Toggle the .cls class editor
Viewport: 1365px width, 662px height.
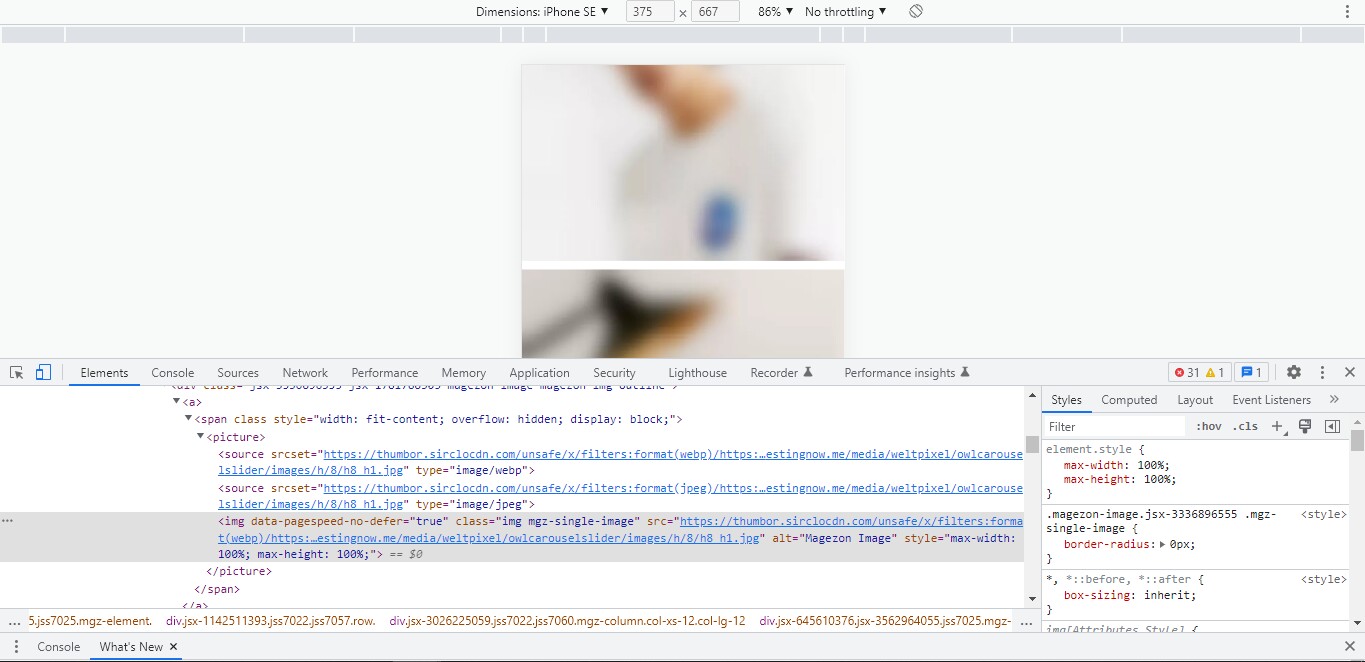pyautogui.click(x=1245, y=425)
